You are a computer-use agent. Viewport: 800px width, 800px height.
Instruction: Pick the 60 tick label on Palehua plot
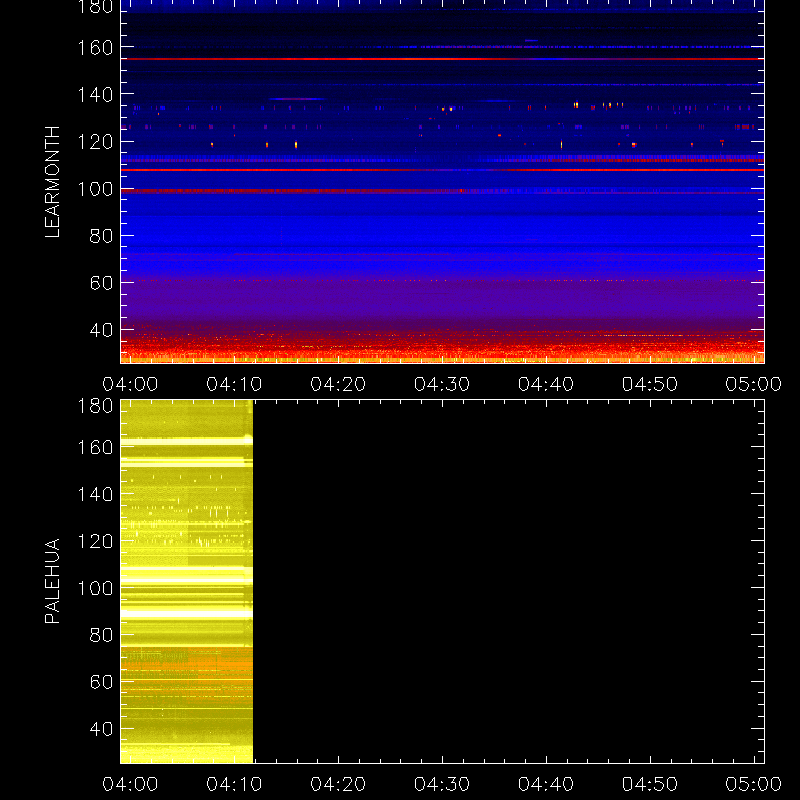pyautogui.click(x=101, y=682)
